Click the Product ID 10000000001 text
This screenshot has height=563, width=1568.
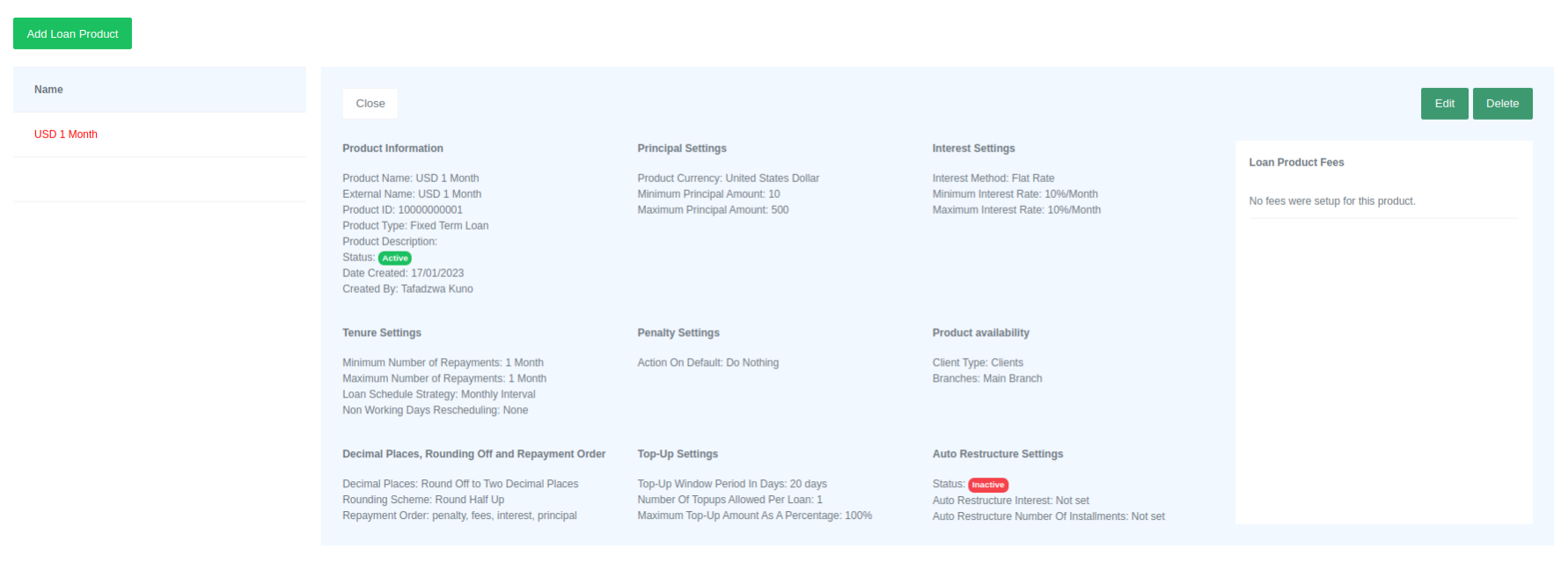pos(402,210)
